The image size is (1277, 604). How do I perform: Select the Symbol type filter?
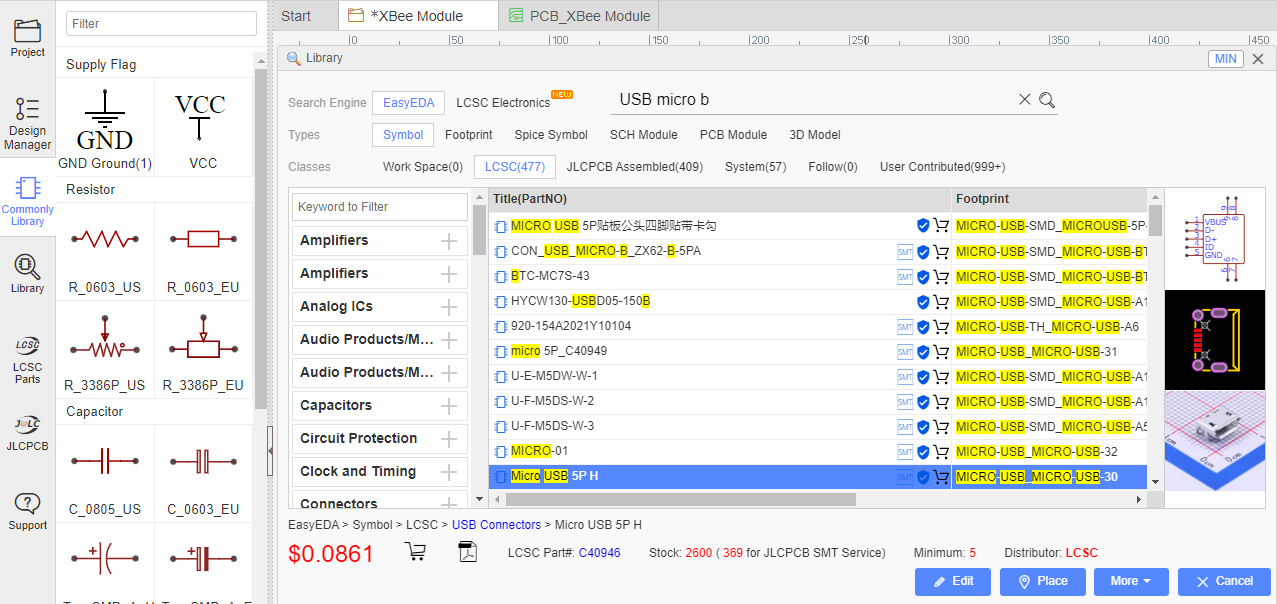403,135
